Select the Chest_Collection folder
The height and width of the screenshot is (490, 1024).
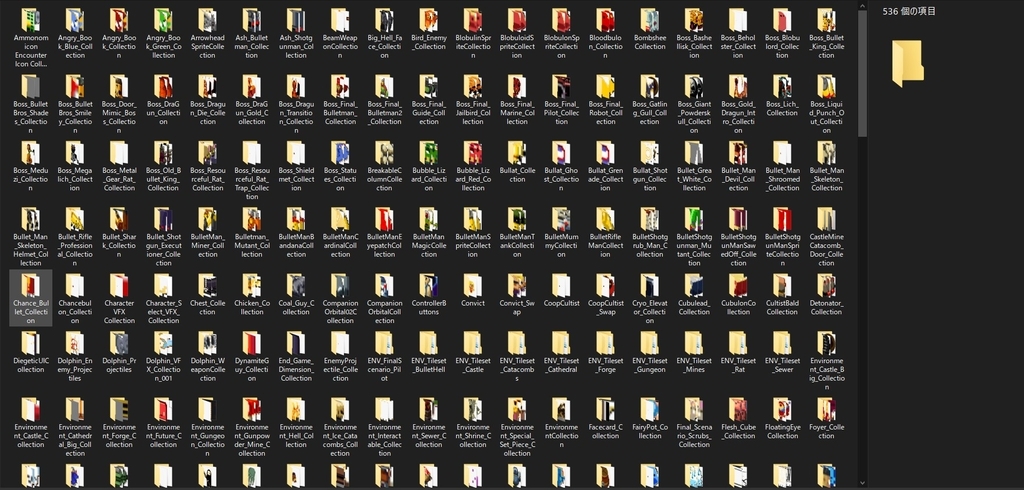[x=208, y=295]
